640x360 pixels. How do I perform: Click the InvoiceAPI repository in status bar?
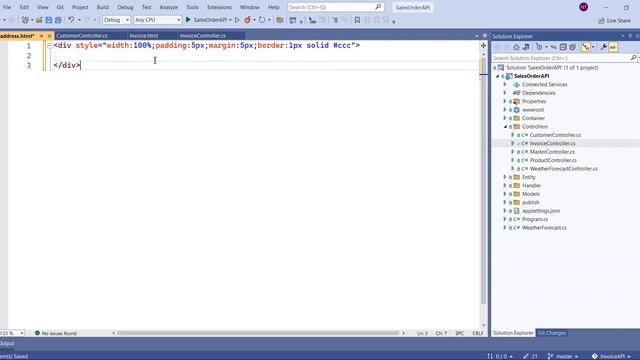click(611, 356)
